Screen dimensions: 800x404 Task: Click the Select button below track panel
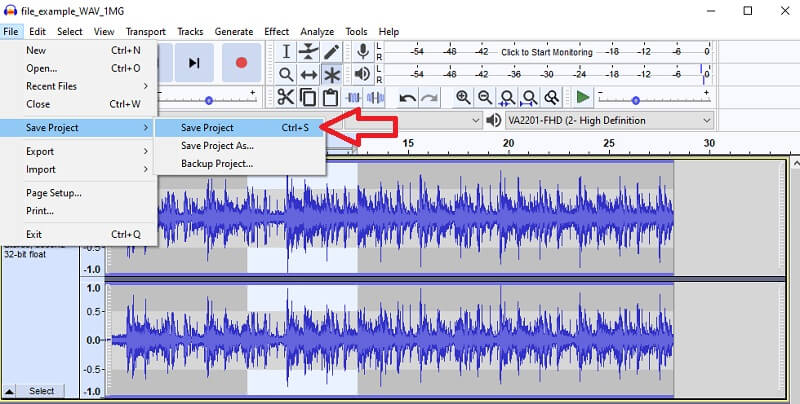[41, 391]
